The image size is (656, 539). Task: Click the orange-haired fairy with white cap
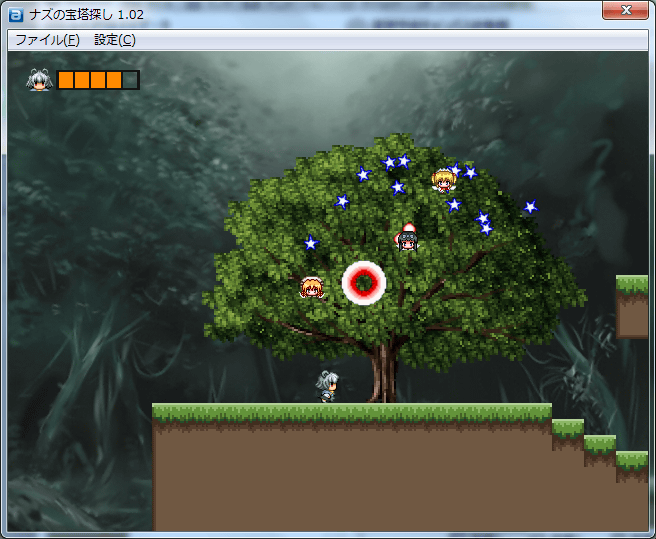point(312,287)
